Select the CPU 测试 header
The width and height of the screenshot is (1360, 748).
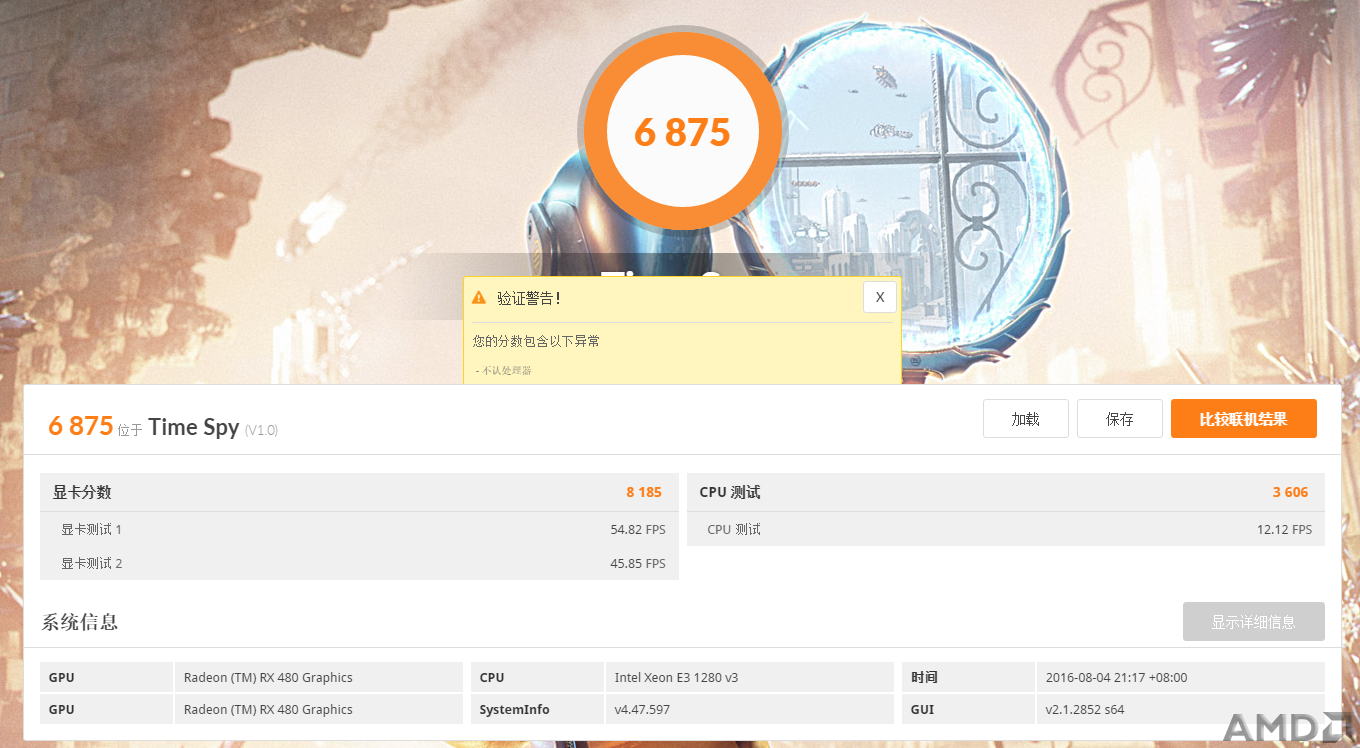[x=1006, y=492]
